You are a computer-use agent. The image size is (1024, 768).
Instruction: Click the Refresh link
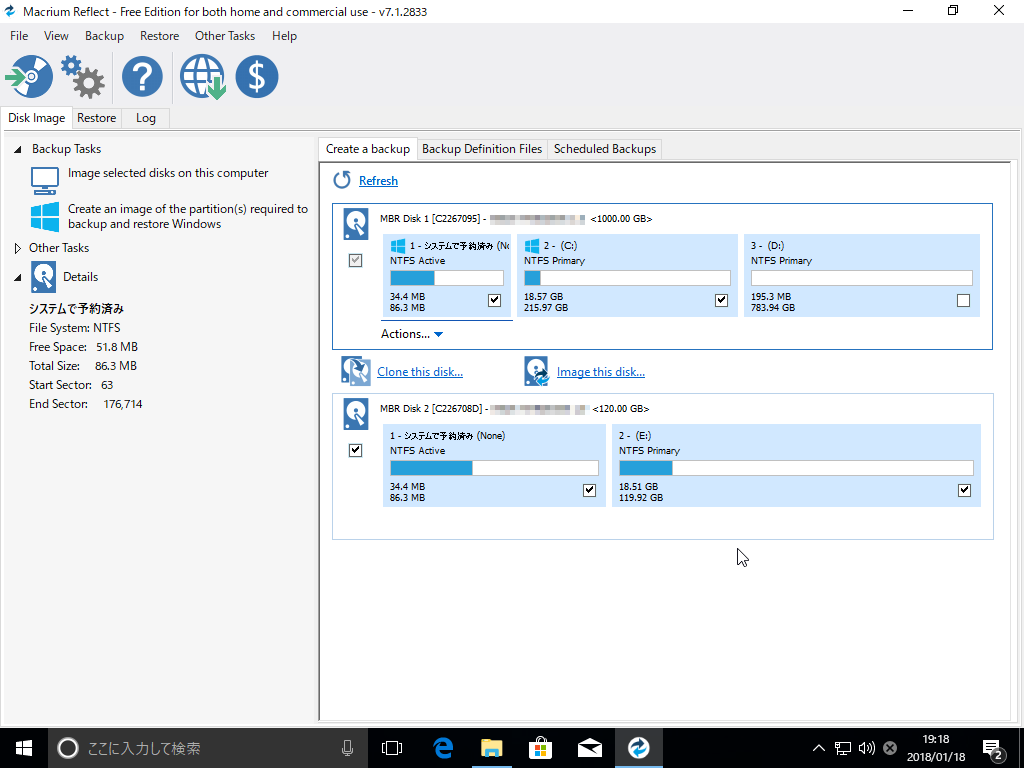click(378, 181)
